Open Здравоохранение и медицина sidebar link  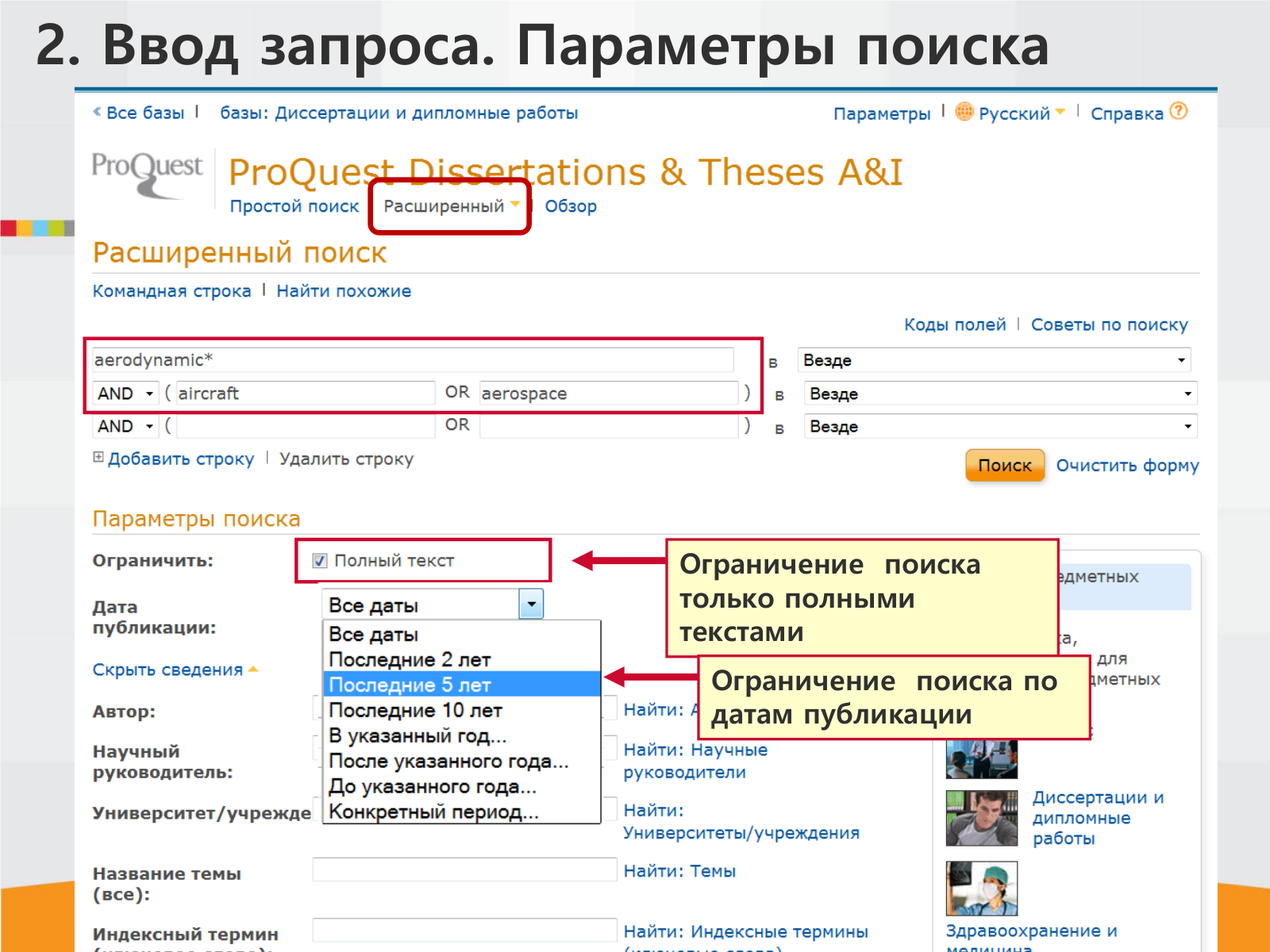1031,936
